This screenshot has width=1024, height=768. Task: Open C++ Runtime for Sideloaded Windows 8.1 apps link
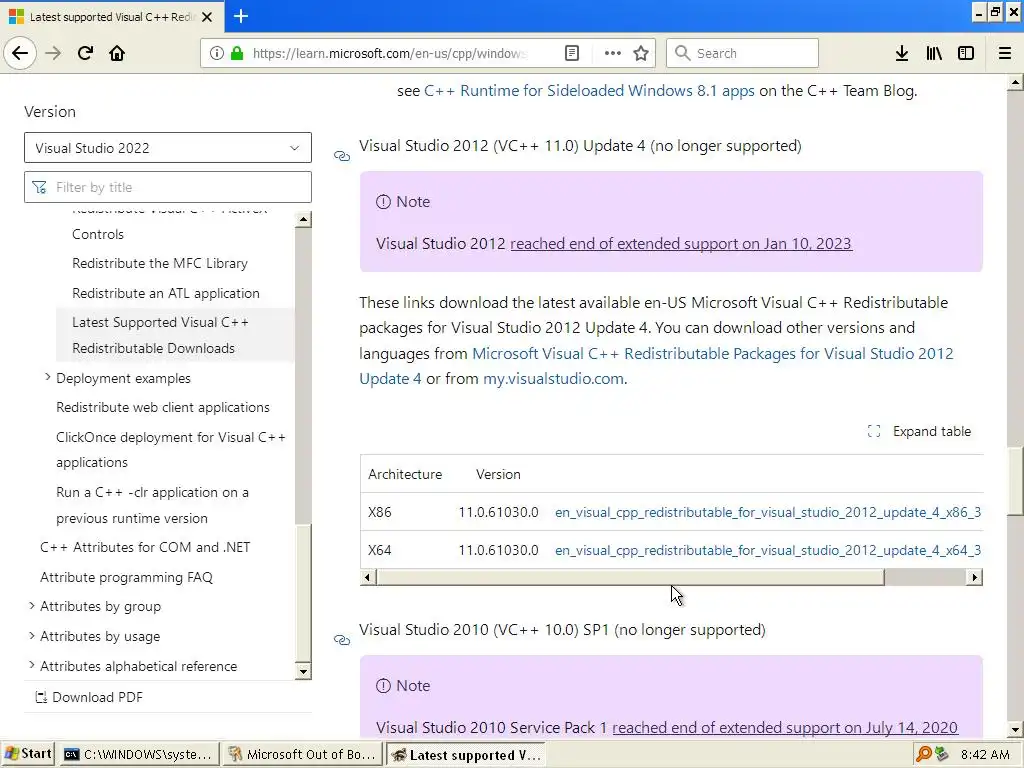click(589, 91)
